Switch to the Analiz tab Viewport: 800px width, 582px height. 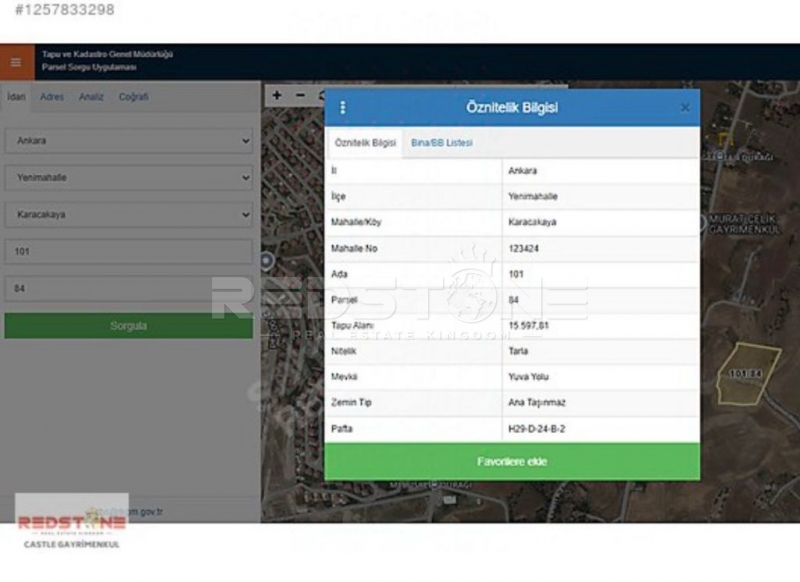91,97
